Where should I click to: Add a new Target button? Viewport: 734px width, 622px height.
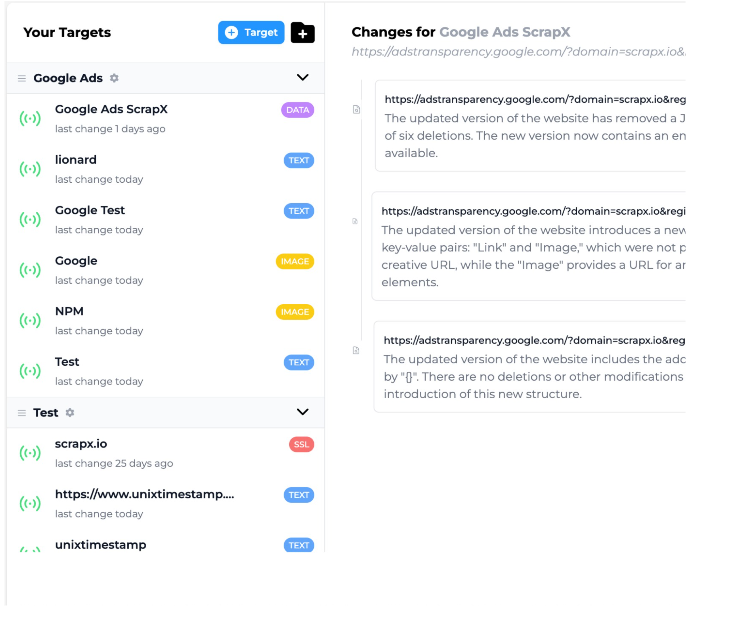click(x=251, y=33)
